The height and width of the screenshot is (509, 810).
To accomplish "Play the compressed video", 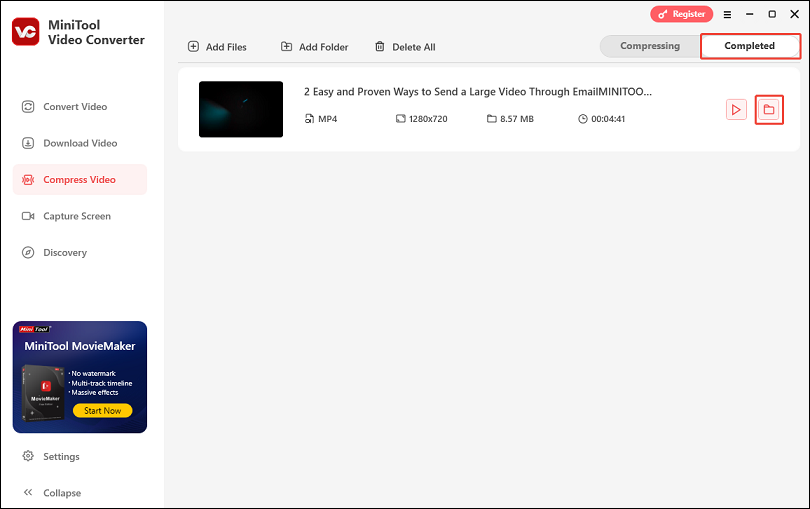I will coord(736,110).
